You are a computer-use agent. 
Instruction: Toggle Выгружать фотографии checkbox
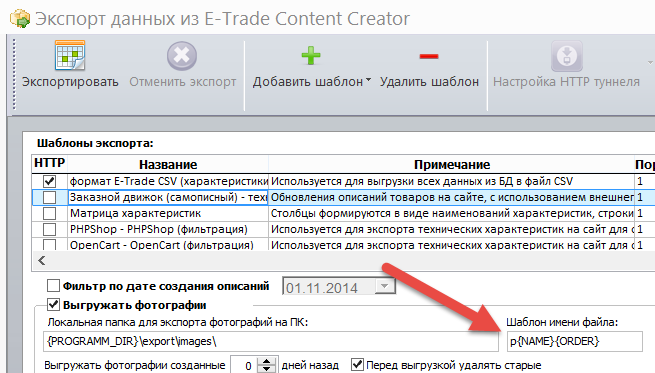(x=53, y=305)
